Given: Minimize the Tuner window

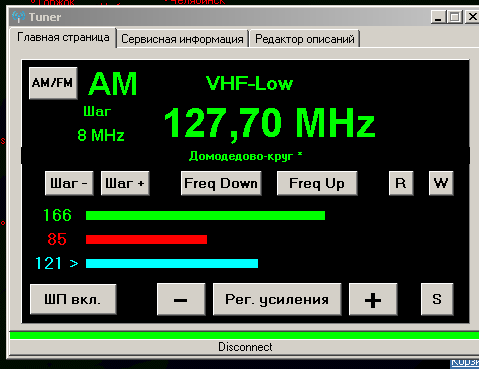Looking at the screenshot, I should click(x=438, y=17).
